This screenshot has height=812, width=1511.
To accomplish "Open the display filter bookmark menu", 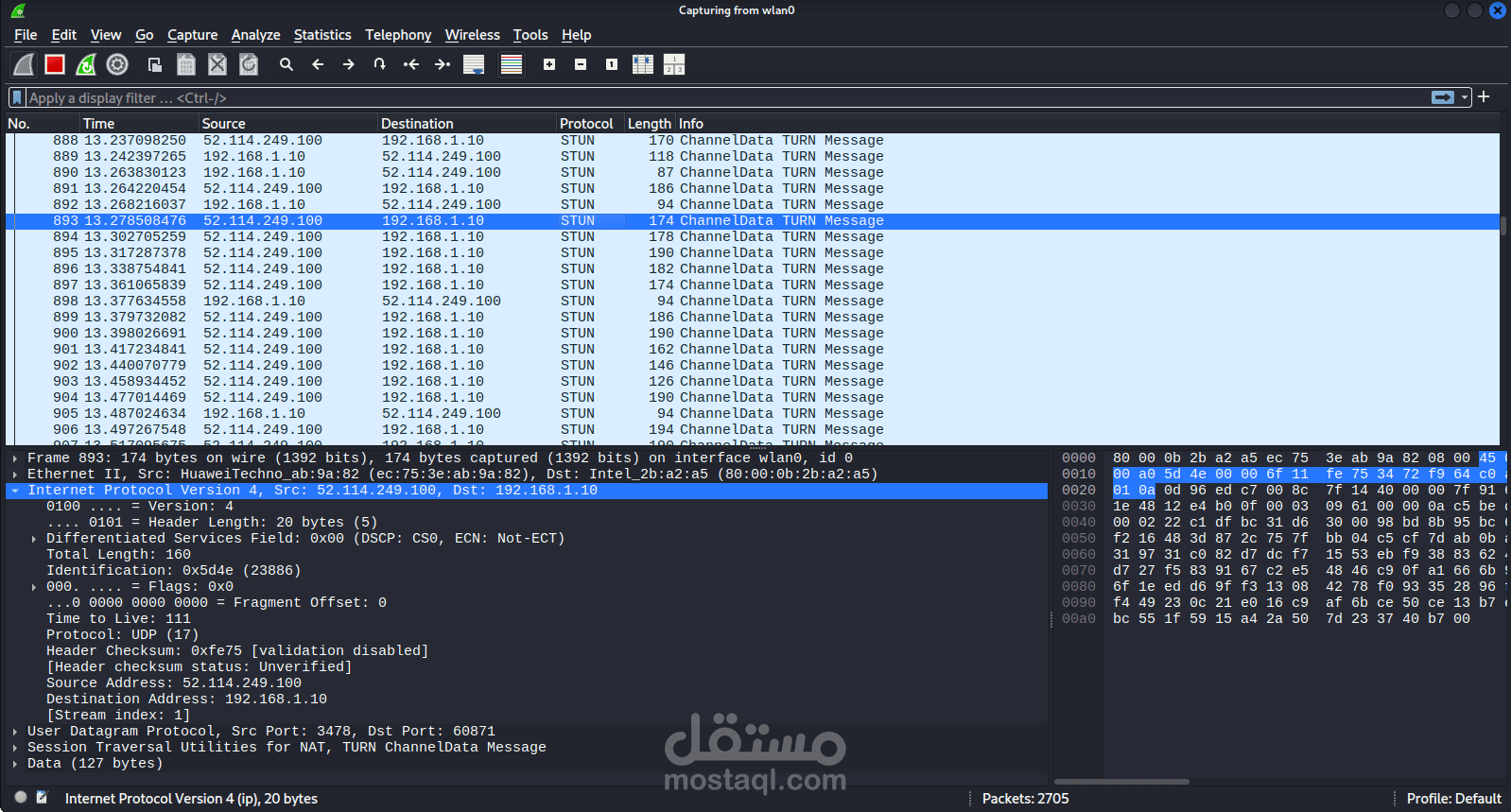I will click(x=17, y=97).
